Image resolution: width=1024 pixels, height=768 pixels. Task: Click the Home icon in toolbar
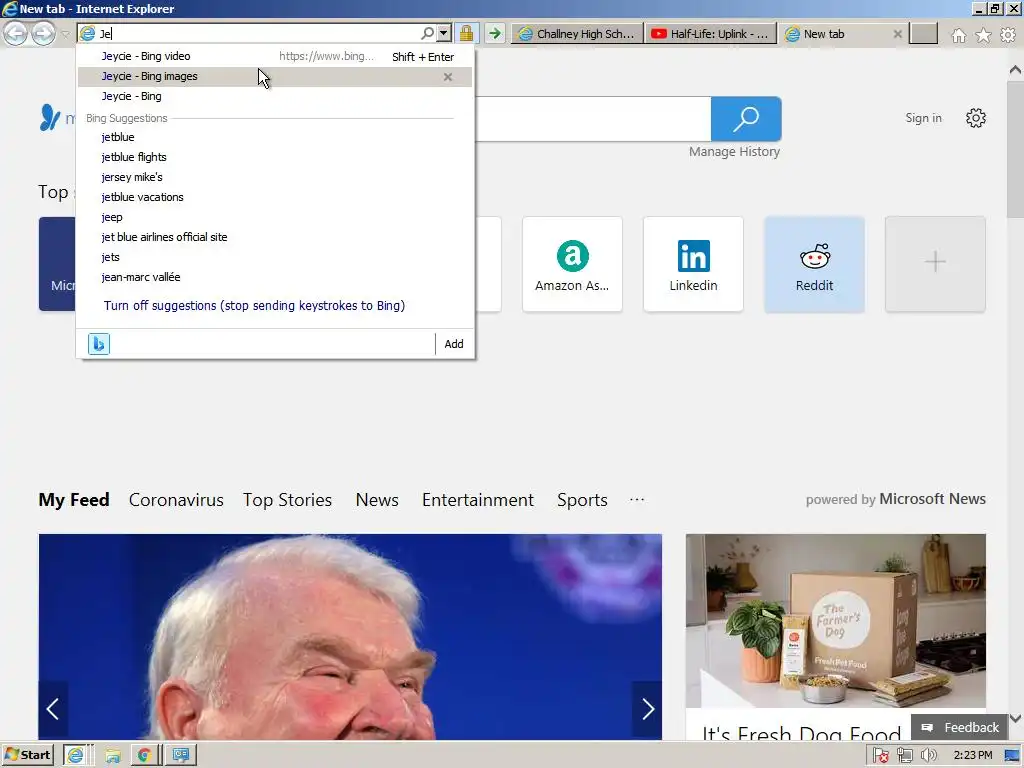[x=958, y=35]
